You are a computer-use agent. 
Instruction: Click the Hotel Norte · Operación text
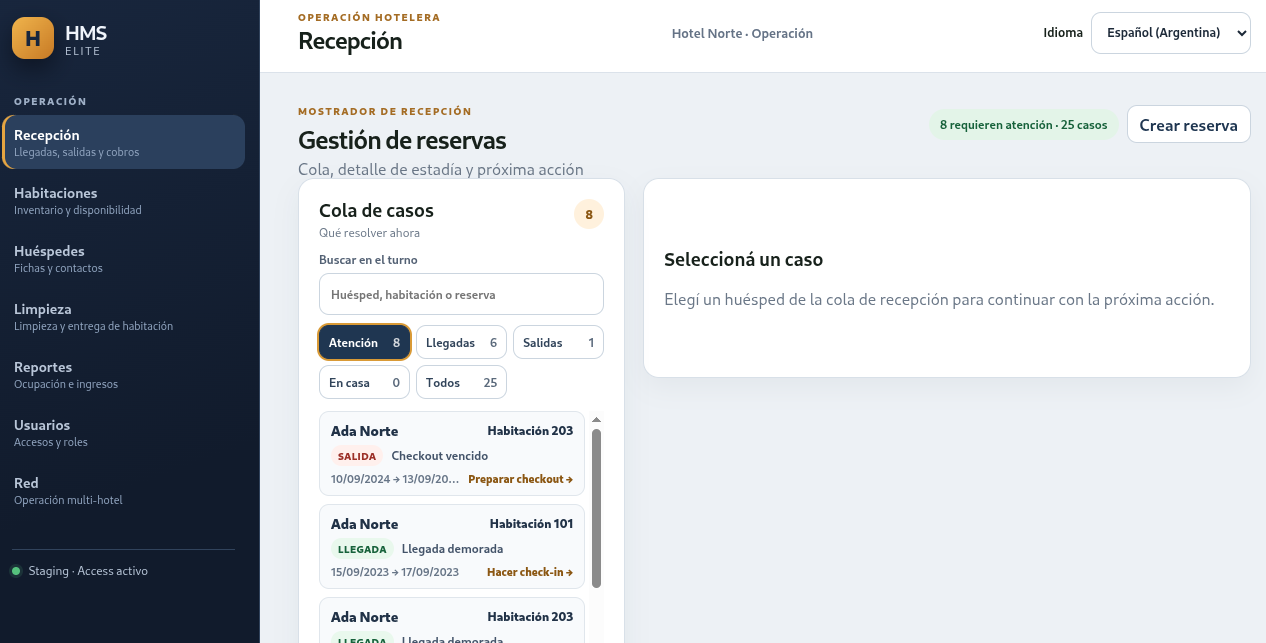click(742, 33)
